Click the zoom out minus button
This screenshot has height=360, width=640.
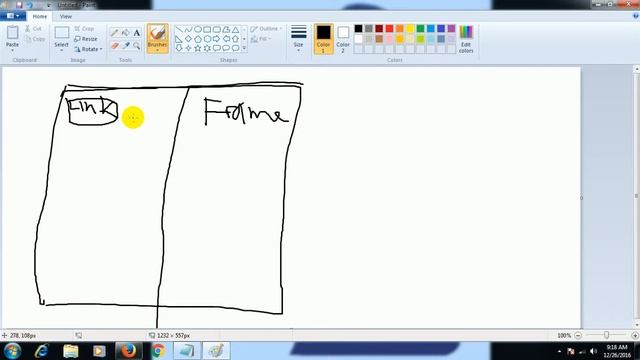pyautogui.click(x=578, y=335)
